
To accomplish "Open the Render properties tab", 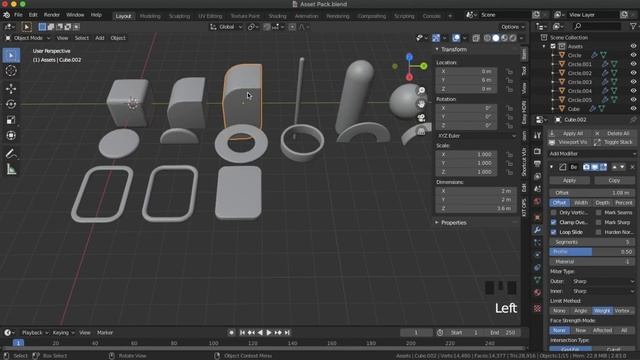I will coord(537,151).
